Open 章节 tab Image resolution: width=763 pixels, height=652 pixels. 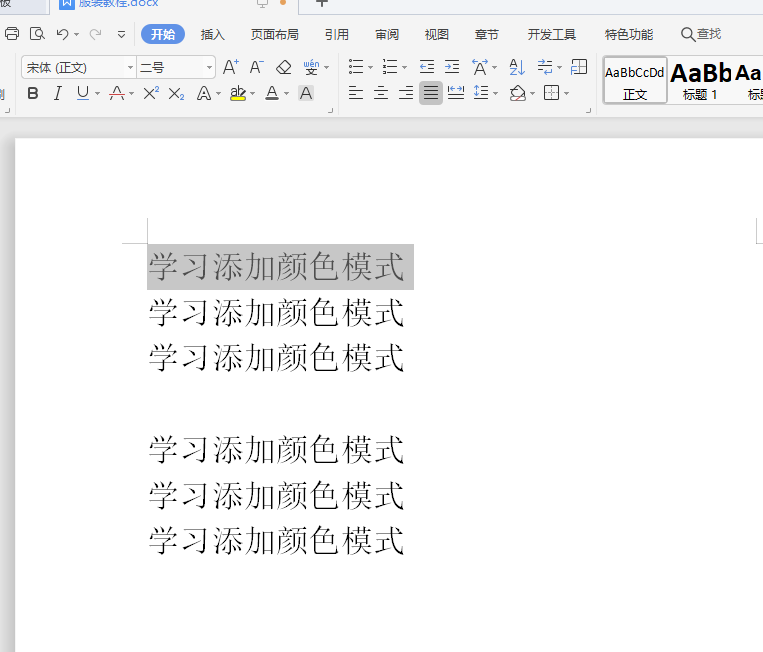tap(487, 35)
